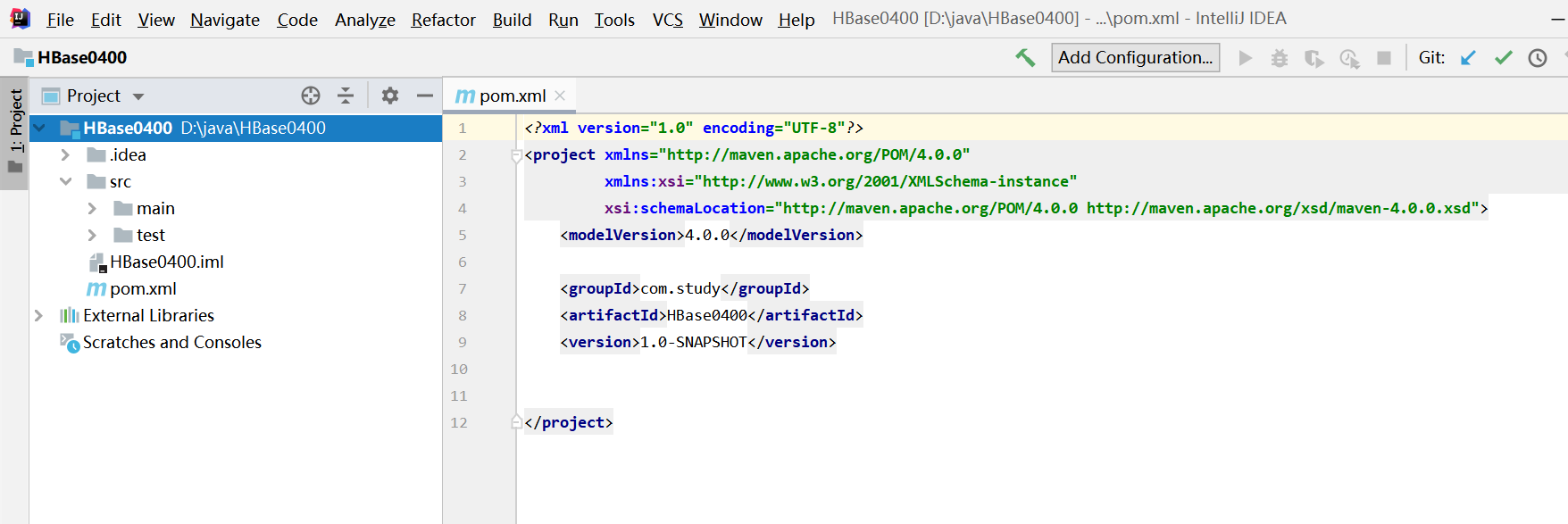Open the Help menu

(797, 20)
